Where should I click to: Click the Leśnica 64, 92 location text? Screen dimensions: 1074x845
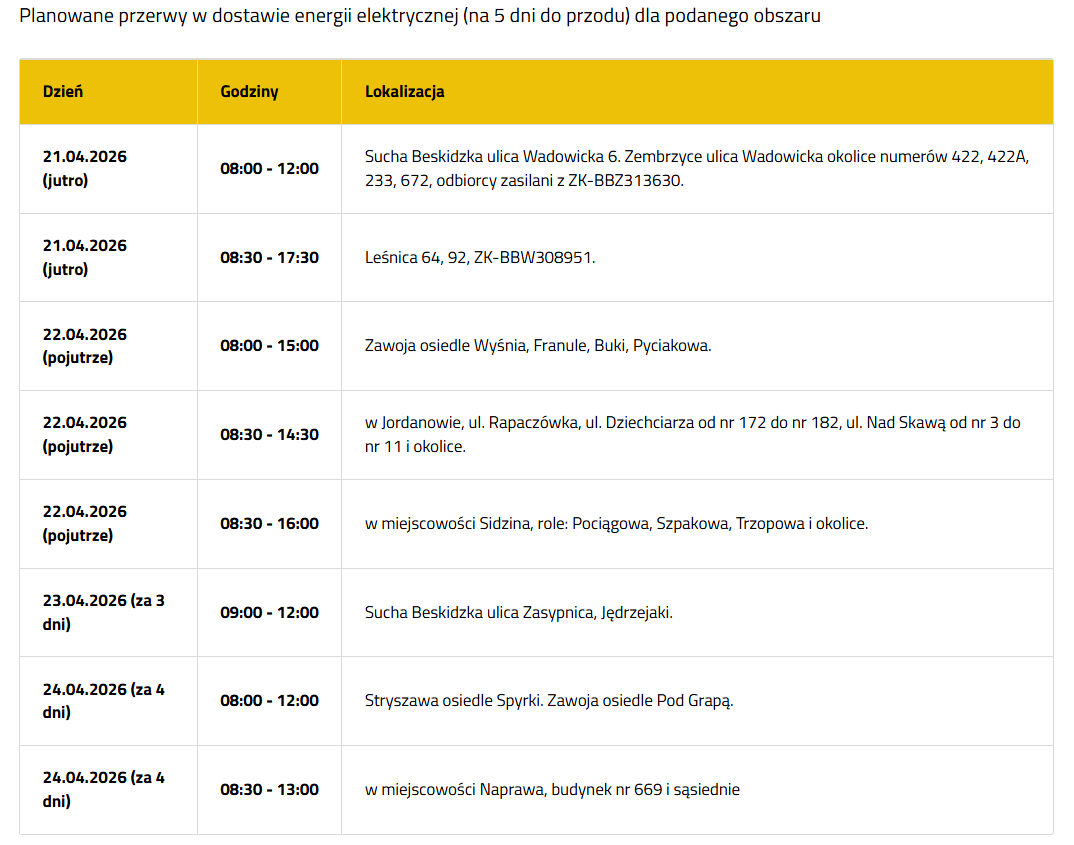pos(480,258)
